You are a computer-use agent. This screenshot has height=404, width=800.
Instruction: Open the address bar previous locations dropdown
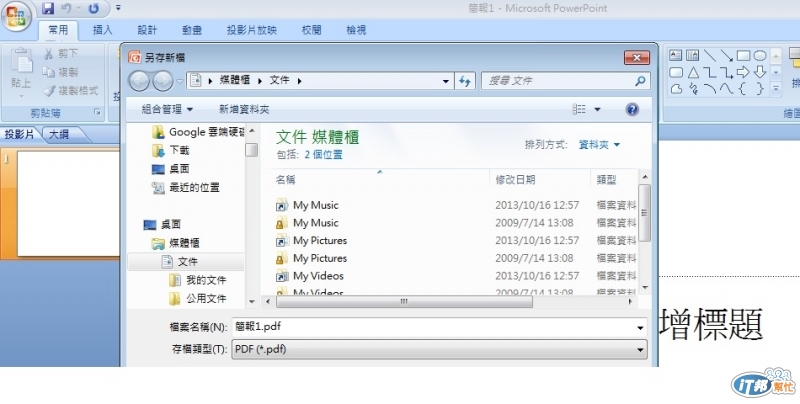[x=445, y=81]
